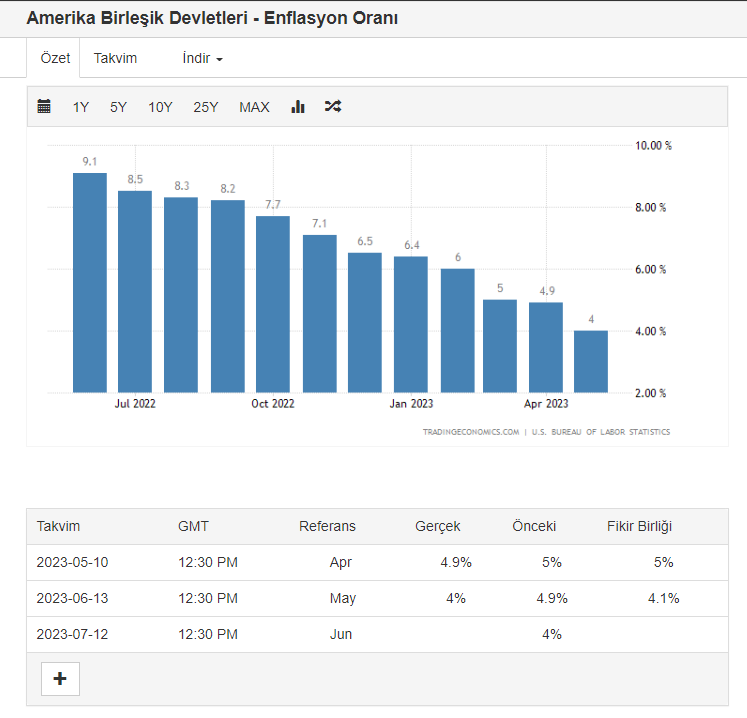Click the 2023-05-10 calendar row
The image size is (747, 718).
(x=72, y=562)
